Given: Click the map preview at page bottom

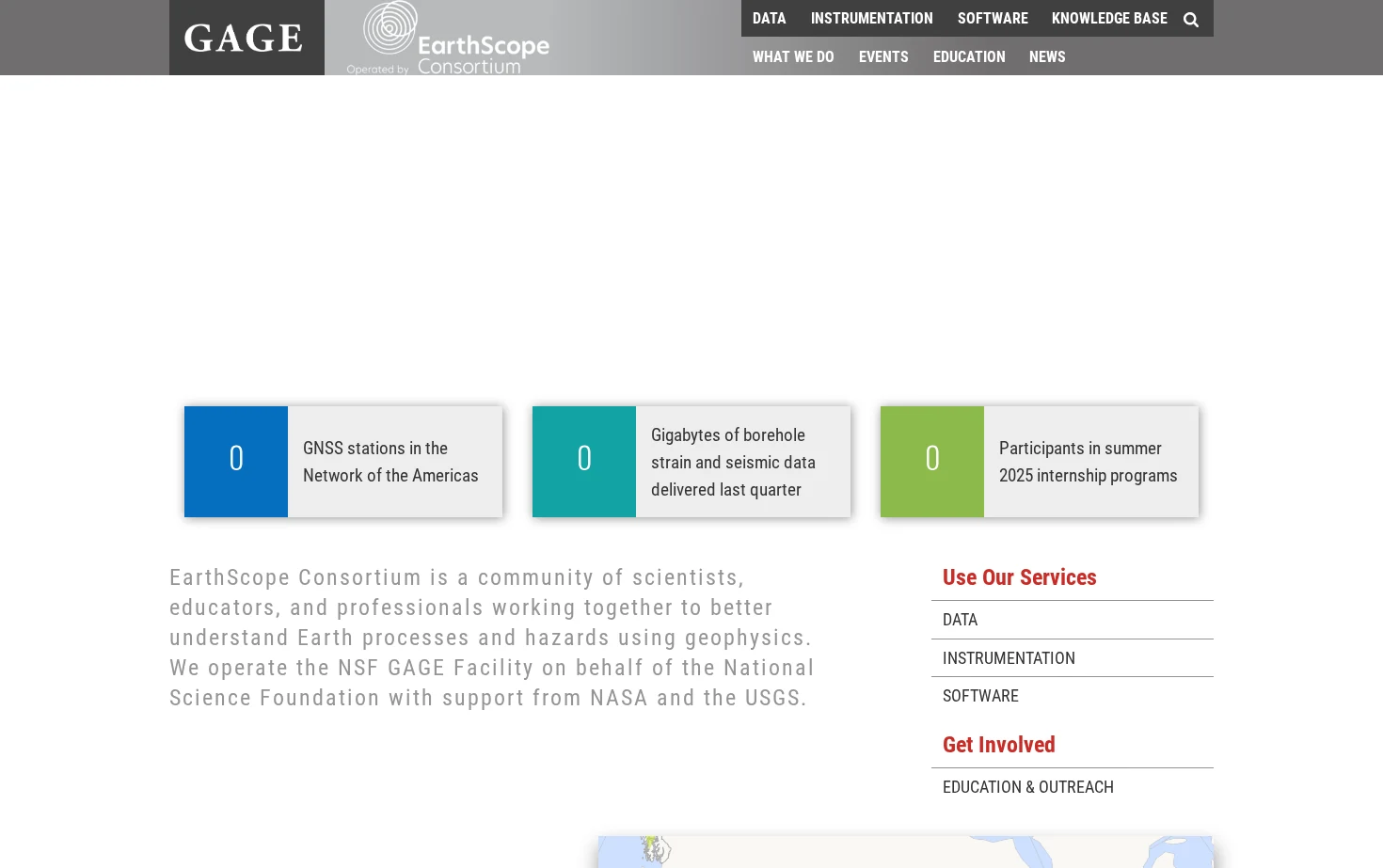Looking at the screenshot, I should [x=905, y=852].
